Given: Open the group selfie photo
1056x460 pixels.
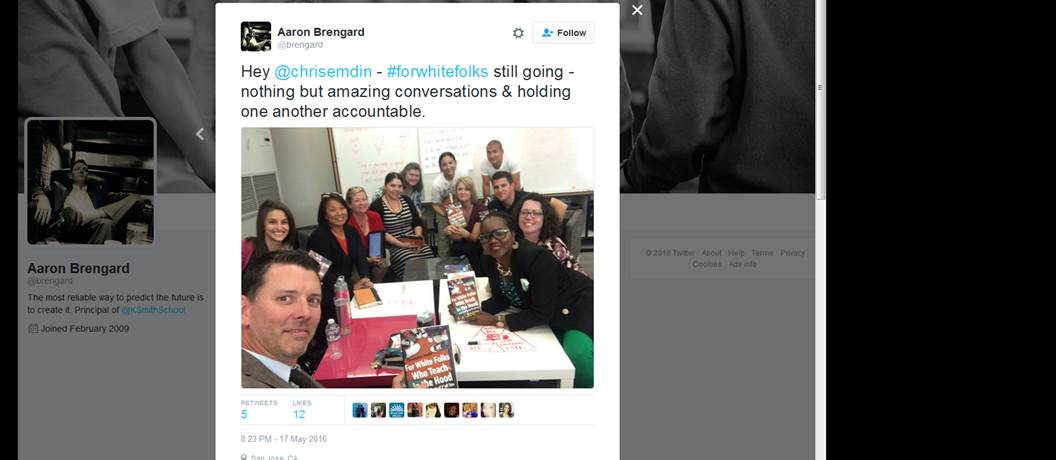Looking at the screenshot, I should (x=418, y=258).
